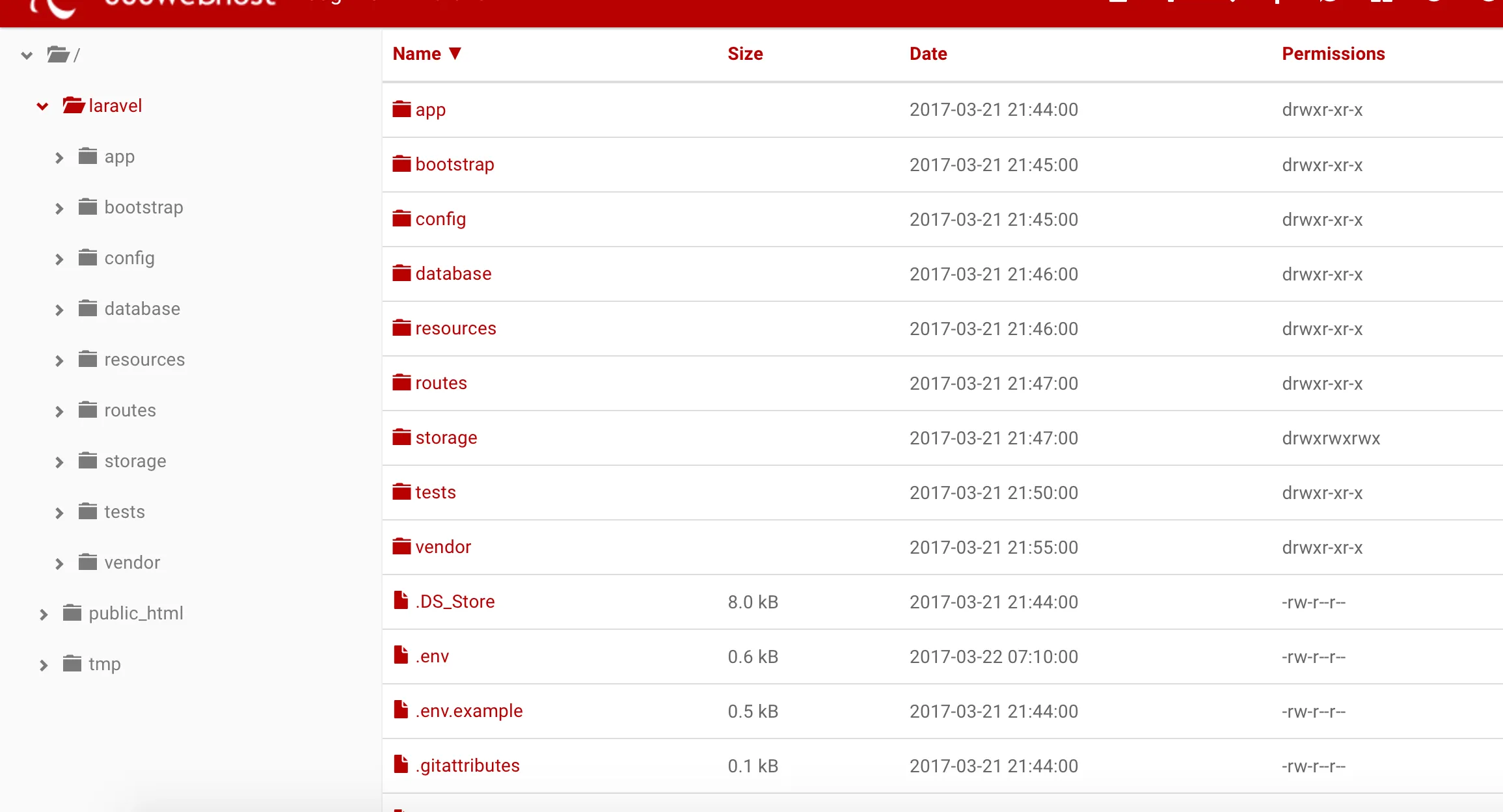Expand the vendor folder in sidebar tree
This screenshot has width=1503, height=812.
click(59, 563)
